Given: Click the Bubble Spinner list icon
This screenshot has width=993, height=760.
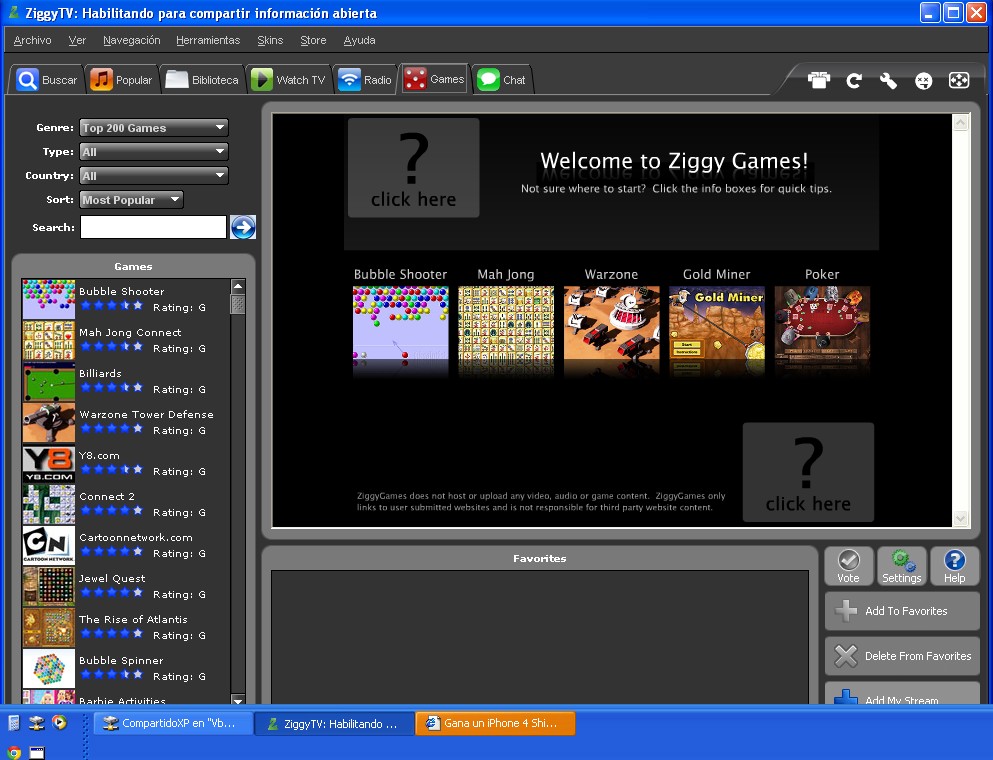Looking at the screenshot, I should 49,668.
